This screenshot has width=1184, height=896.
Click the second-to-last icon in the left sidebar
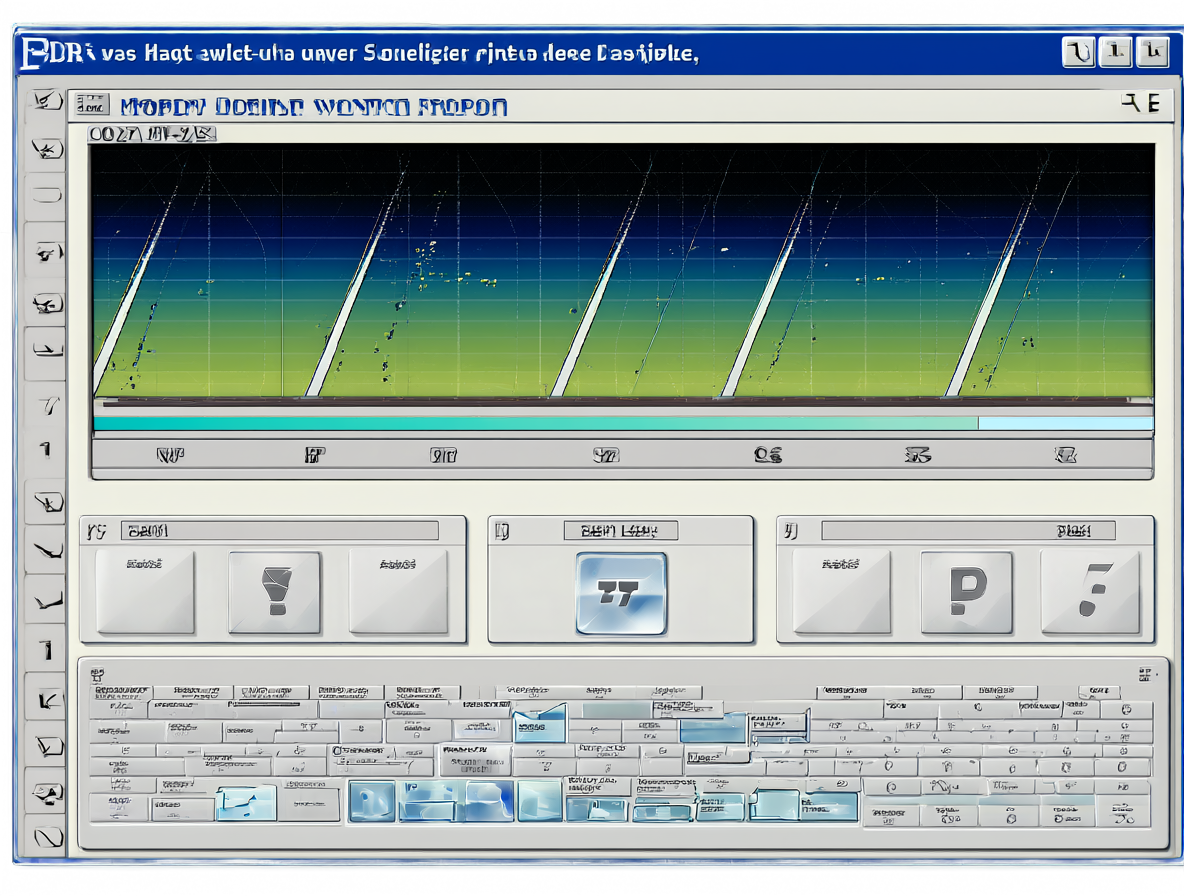point(48,793)
